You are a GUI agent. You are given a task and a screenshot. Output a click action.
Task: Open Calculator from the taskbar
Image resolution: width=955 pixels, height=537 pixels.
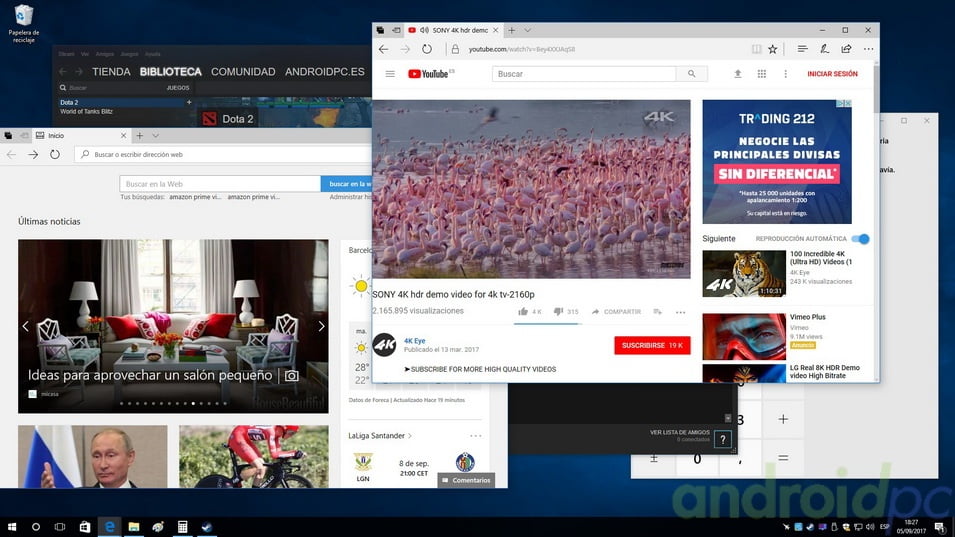pyautogui.click(x=182, y=527)
